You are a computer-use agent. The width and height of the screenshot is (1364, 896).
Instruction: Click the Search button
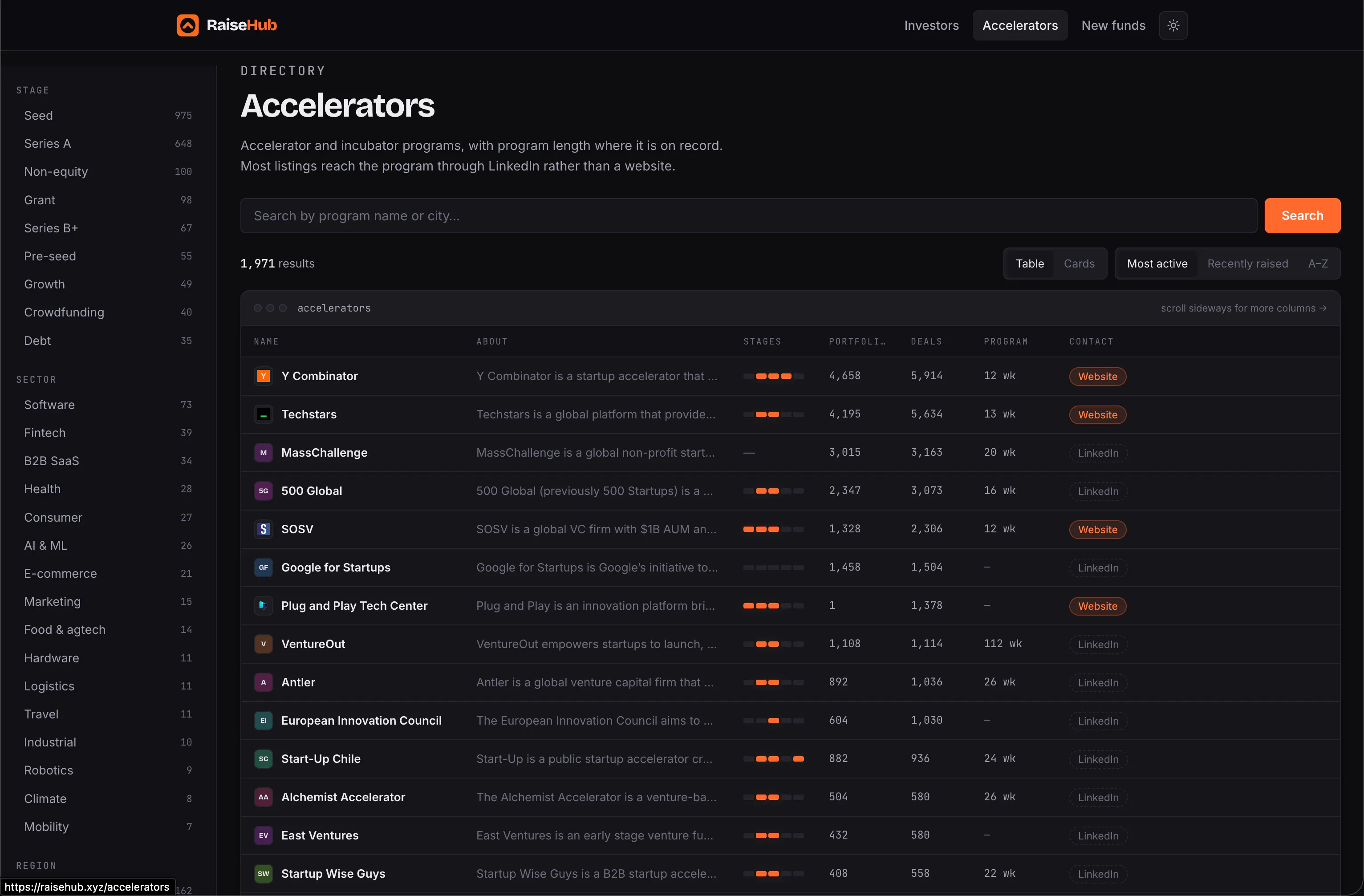[1302, 215]
